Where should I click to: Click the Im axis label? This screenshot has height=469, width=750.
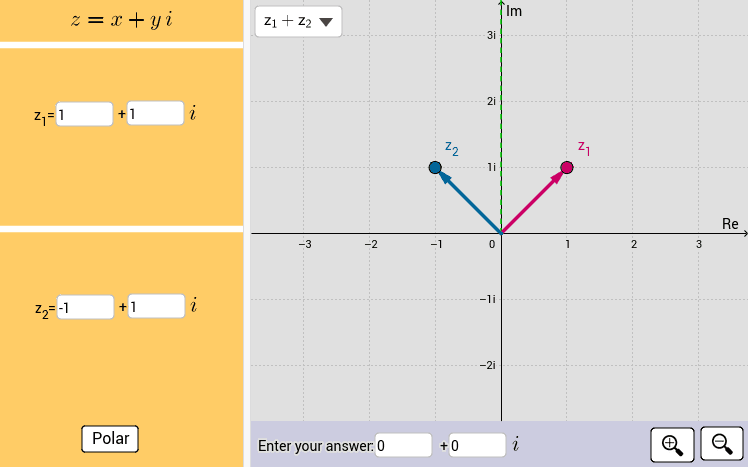(x=514, y=11)
